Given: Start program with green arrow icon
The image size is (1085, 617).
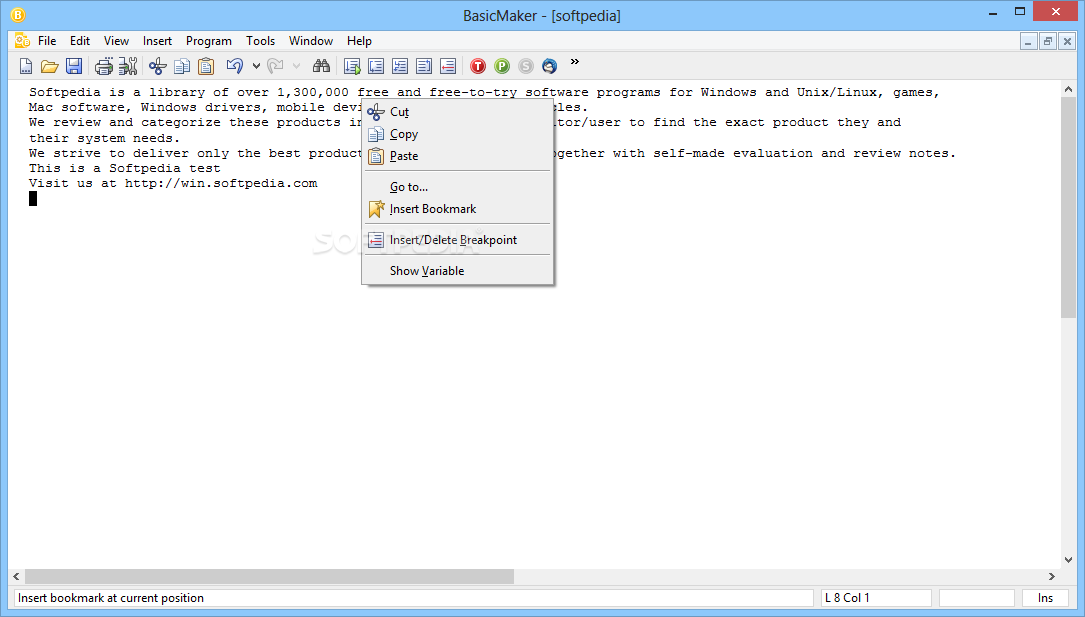Looking at the screenshot, I should (x=352, y=66).
